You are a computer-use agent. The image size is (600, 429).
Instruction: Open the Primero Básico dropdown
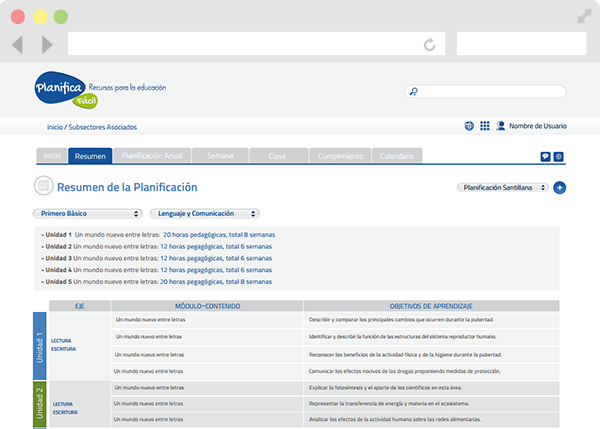click(87, 213)
